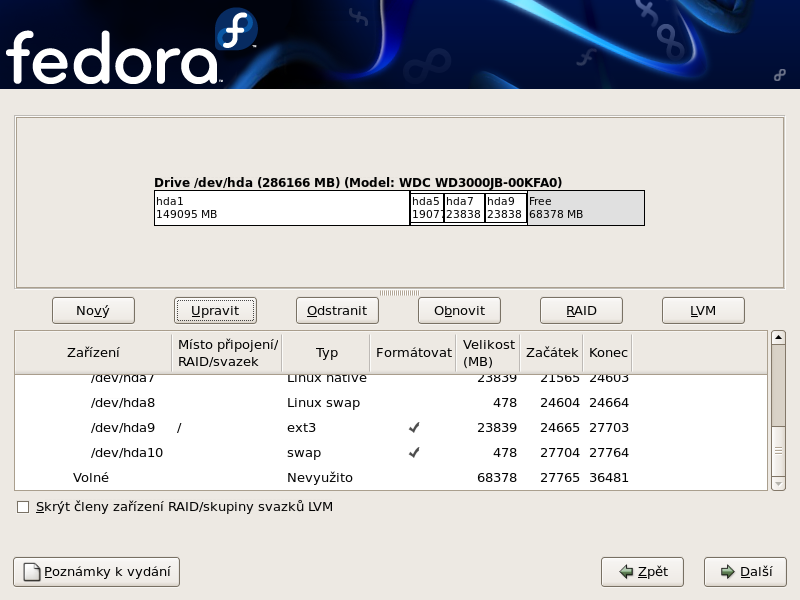Click start value "27765"
This screenshot has height=600, width=800.
click(x=560, y=478)
